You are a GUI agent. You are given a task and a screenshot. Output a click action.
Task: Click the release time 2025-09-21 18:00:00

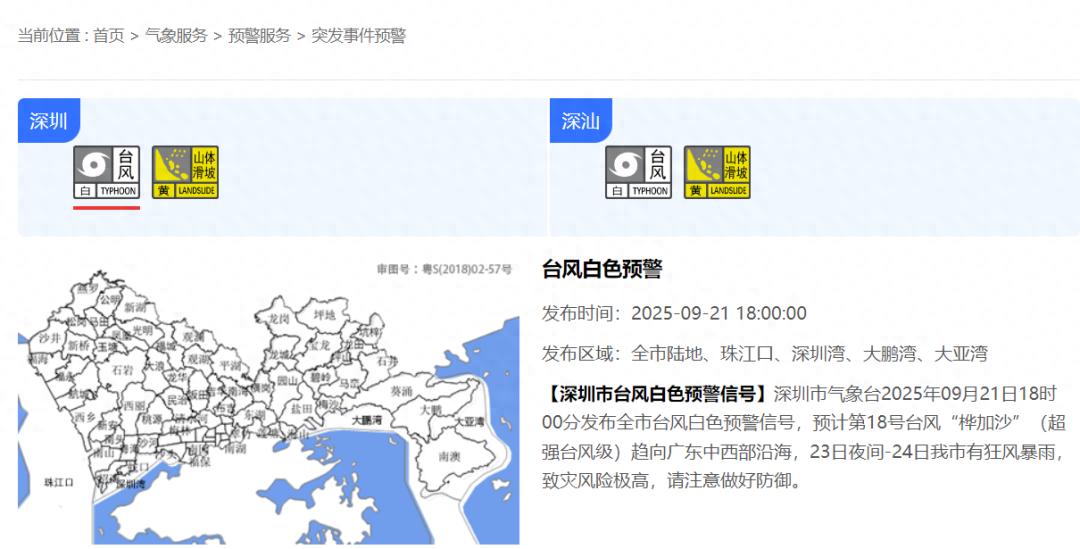click(719, 313)
